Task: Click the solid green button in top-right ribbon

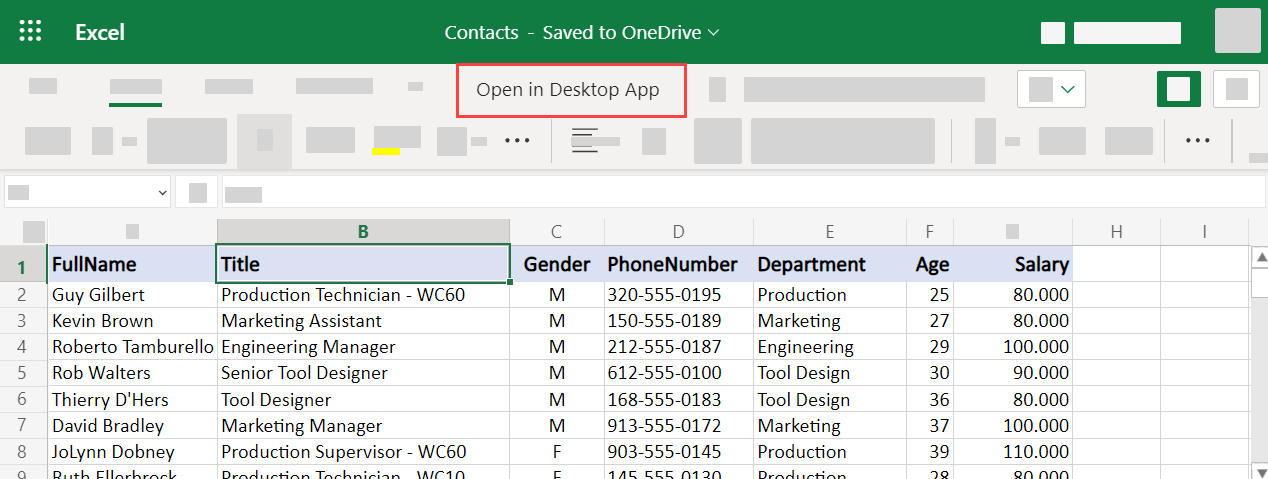Action: tap(1178, 89)
